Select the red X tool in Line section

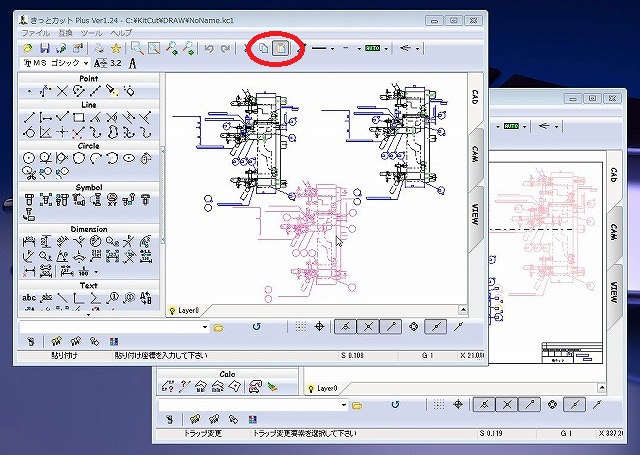pyautogui.click(x=78, y=132)
